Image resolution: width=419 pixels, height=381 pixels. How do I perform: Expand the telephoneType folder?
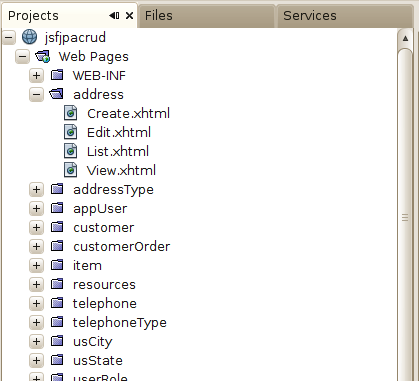point(36,322)
